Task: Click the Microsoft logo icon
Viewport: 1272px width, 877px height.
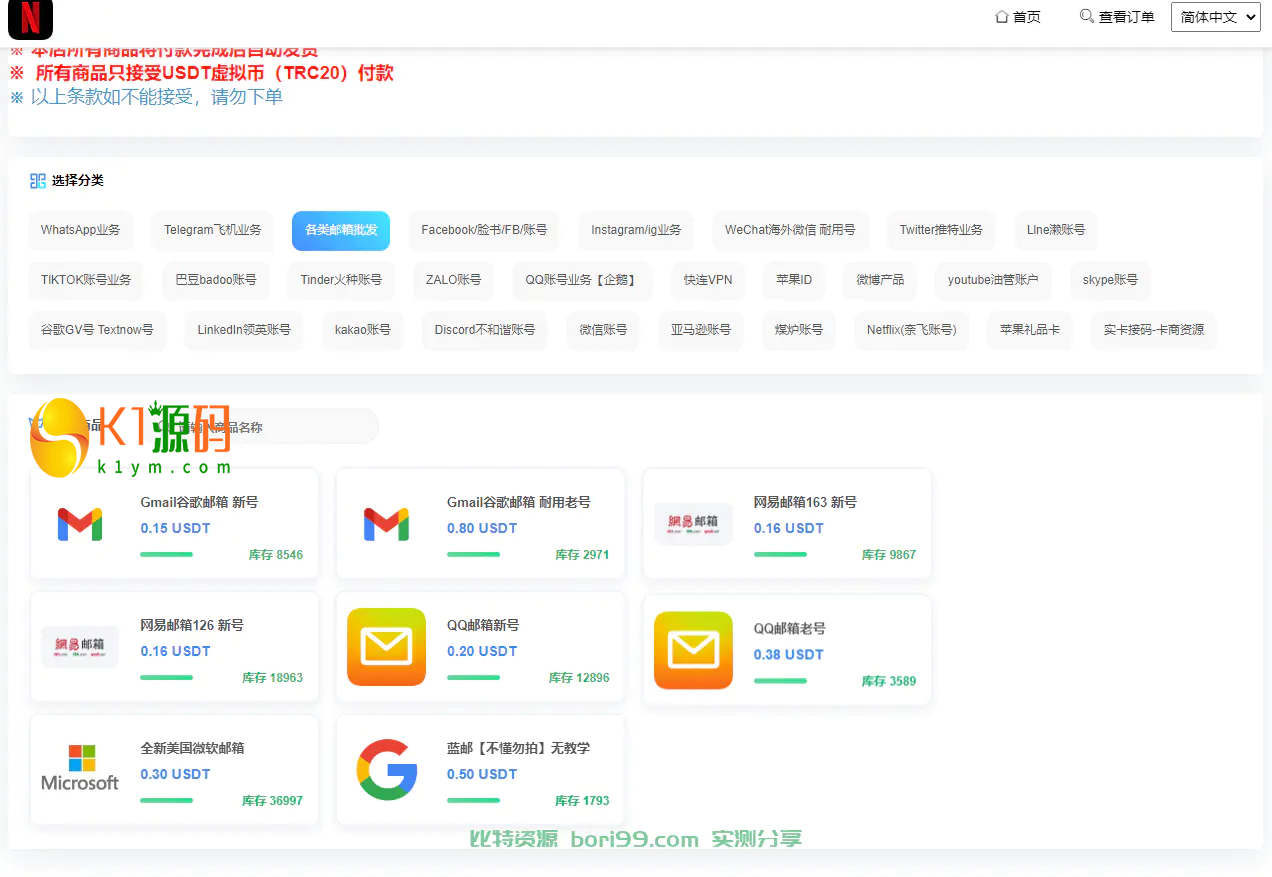Action: pyautogui.click(x=80, y=768)
